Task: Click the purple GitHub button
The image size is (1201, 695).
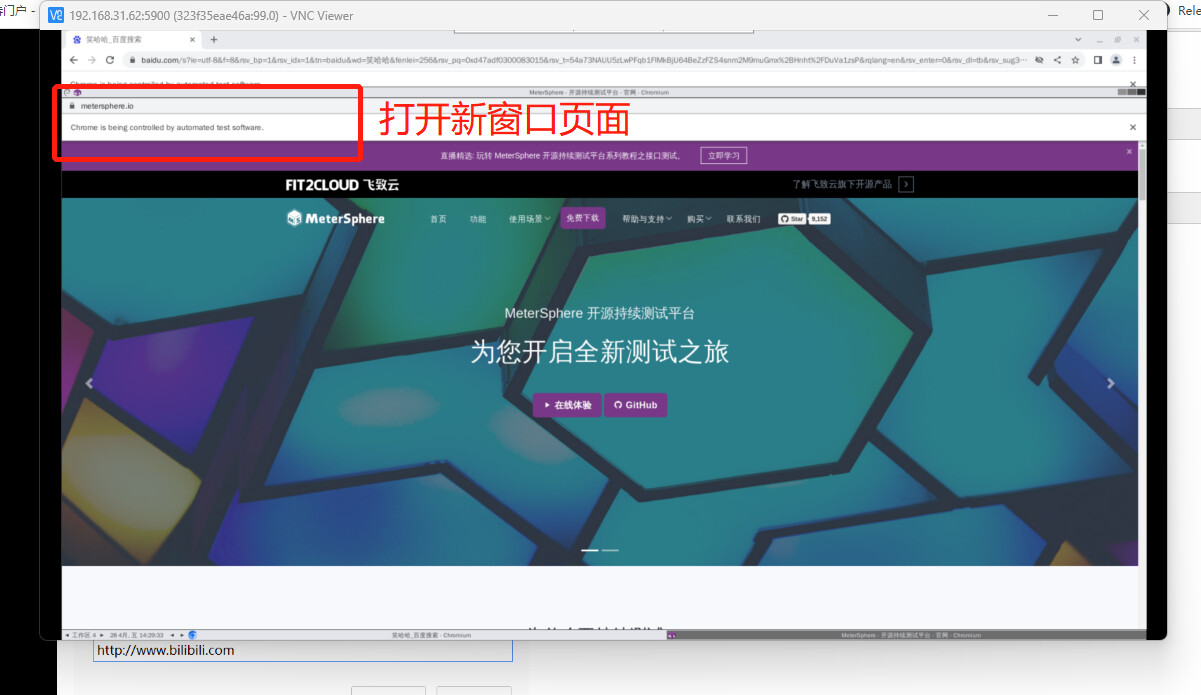Action: click(635, 405)
